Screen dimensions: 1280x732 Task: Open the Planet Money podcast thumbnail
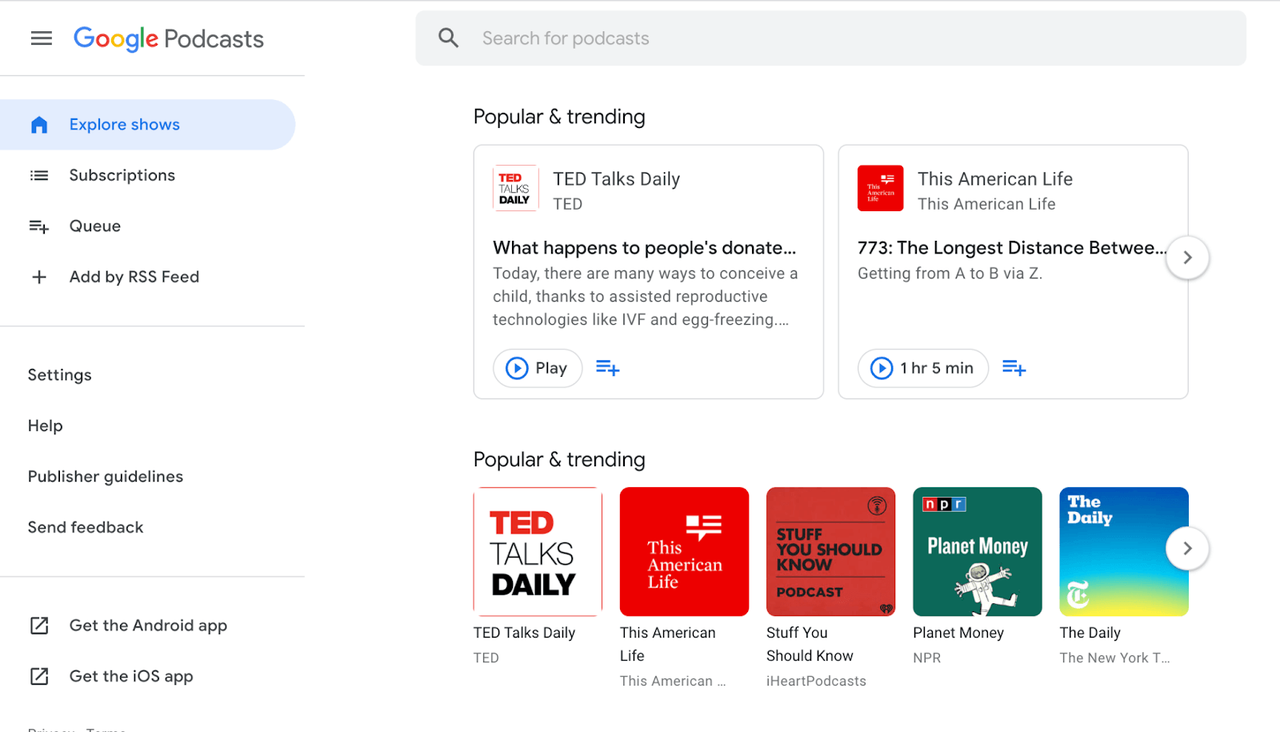pos(977,551)
